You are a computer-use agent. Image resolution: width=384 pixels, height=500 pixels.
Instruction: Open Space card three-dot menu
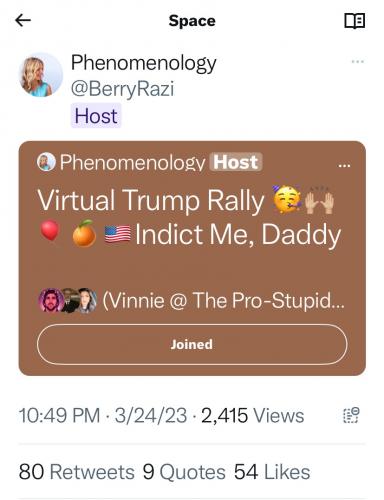(x=344, y=165)
